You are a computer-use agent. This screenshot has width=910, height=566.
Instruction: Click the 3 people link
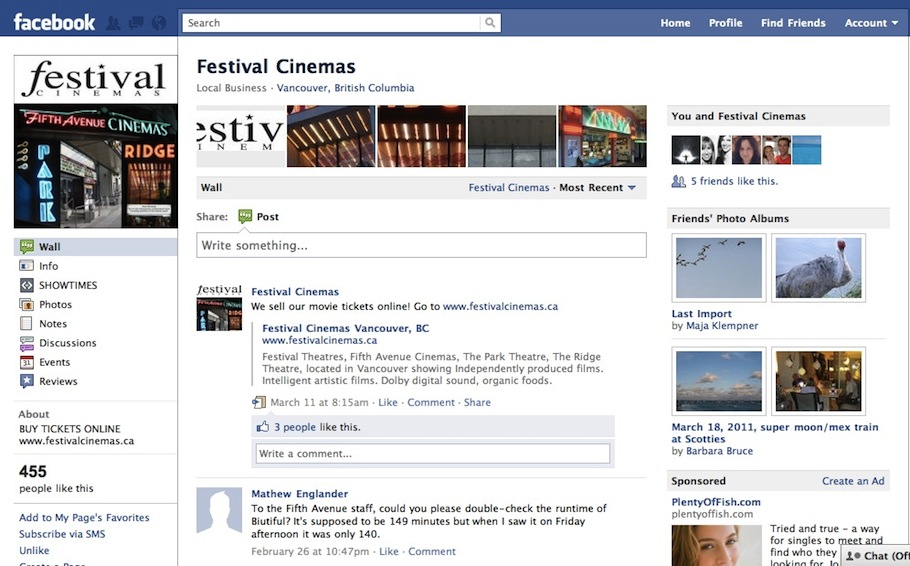tap(295, 427)
